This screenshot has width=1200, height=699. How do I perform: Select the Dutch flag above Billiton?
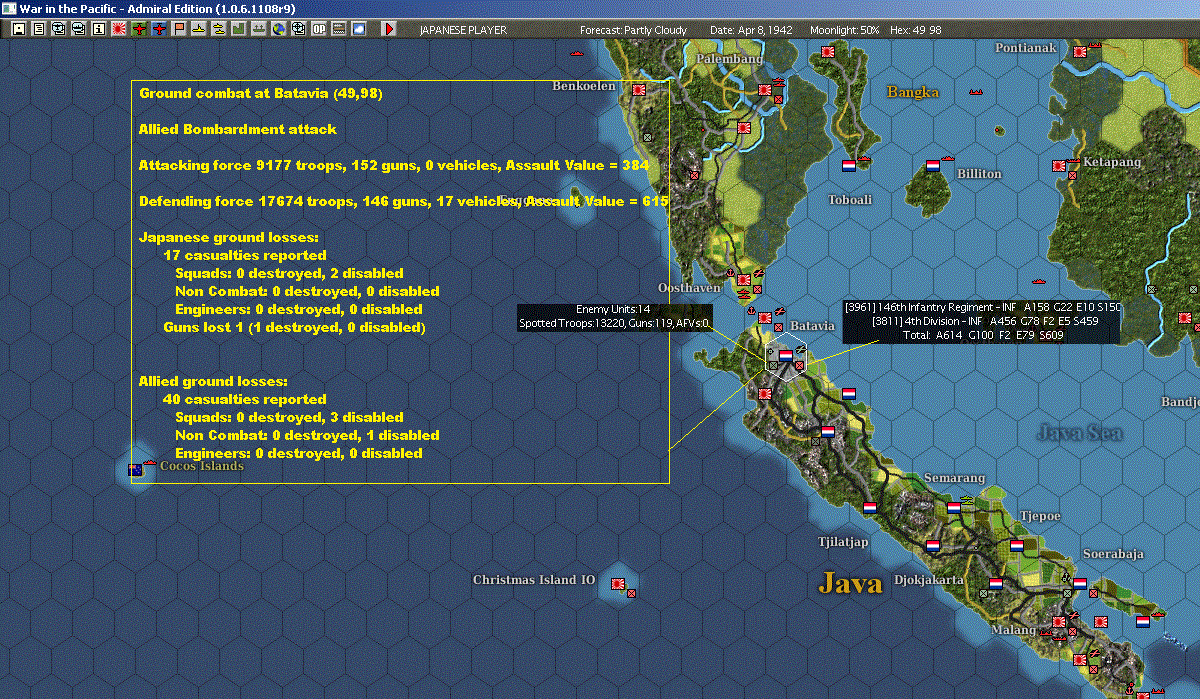933,166
